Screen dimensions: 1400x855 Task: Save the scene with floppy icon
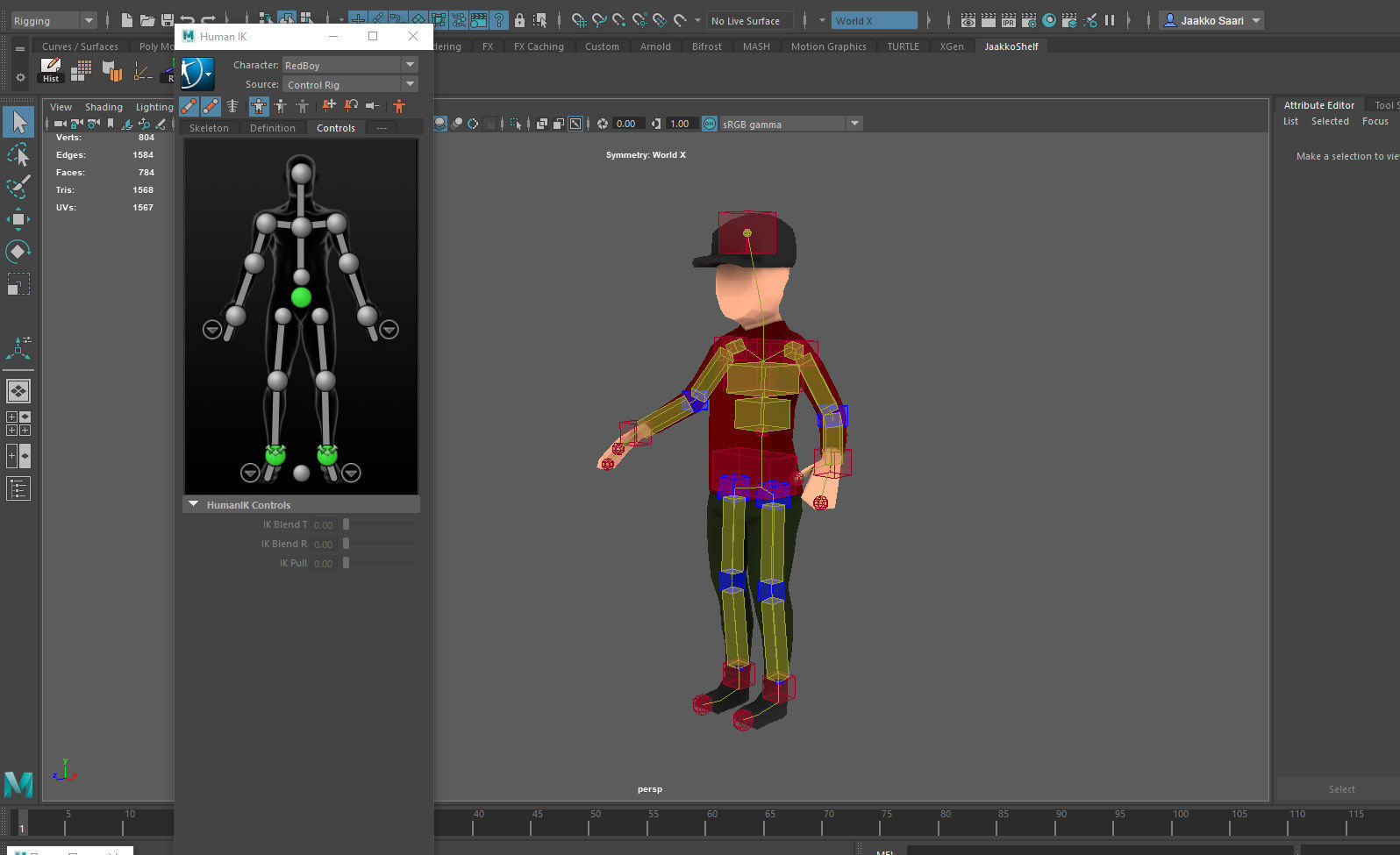[x=167, y=20]
